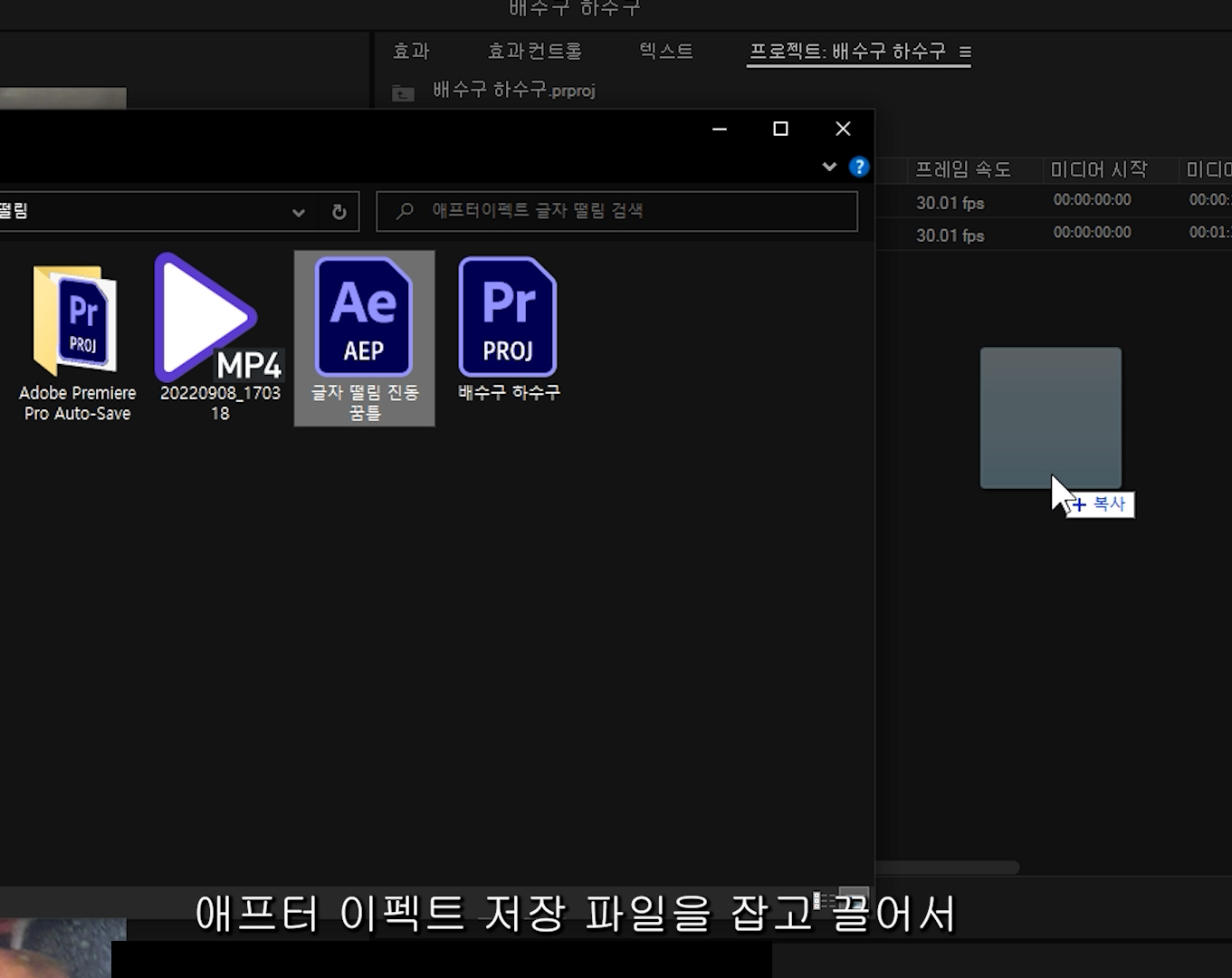Maximize the Explorer window

click(x=780, y=129)
